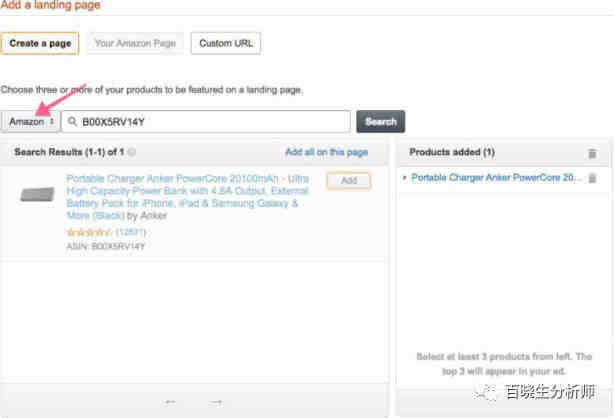The image size is (614, 418).
Task: Click the bullet marker beside added Portable Charger
Action: pos(404,178)
